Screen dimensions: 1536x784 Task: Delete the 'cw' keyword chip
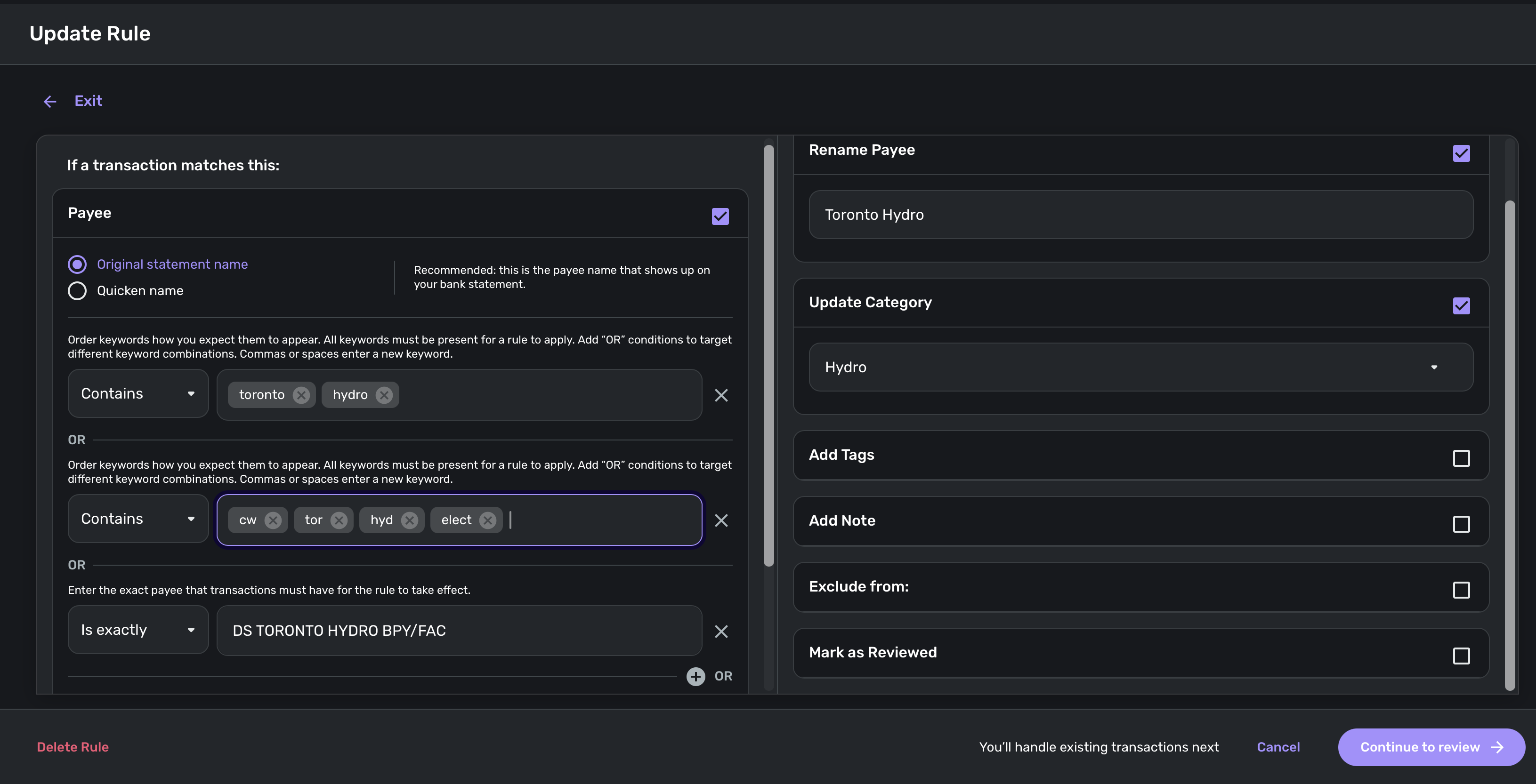tap(273, 520)
